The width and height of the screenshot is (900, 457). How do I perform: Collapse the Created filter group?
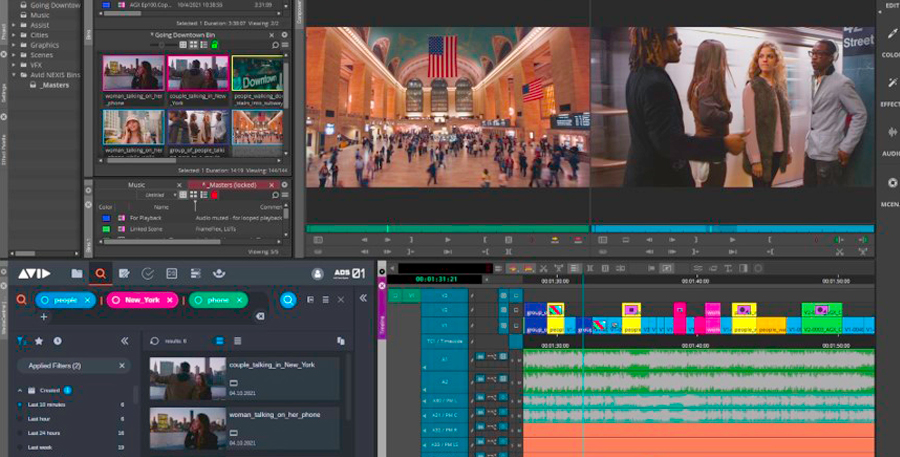[20, 390]
